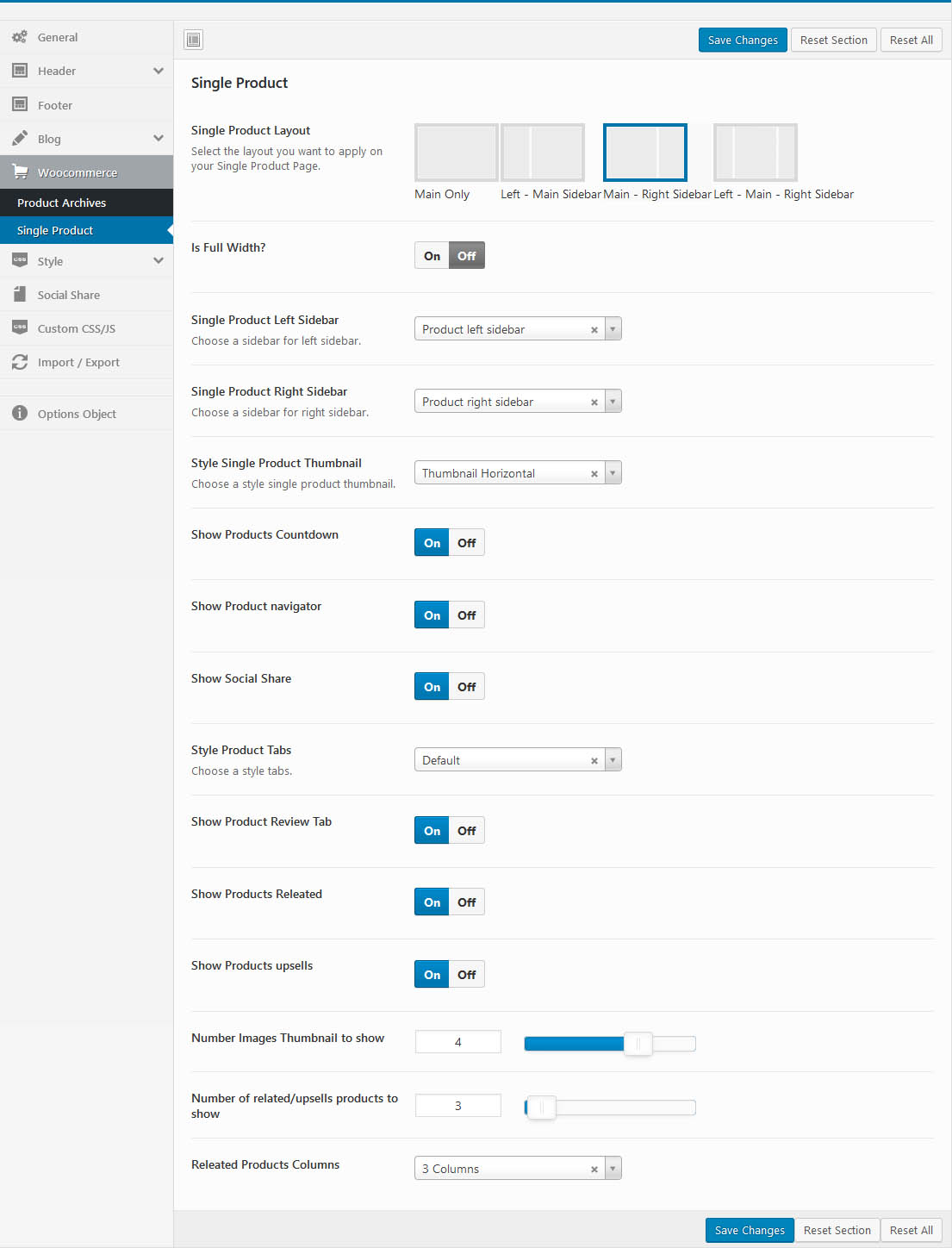Click the bottom Reset Section button
The width and height of the screenshot is (952, 1248).
click(837, 1230)
